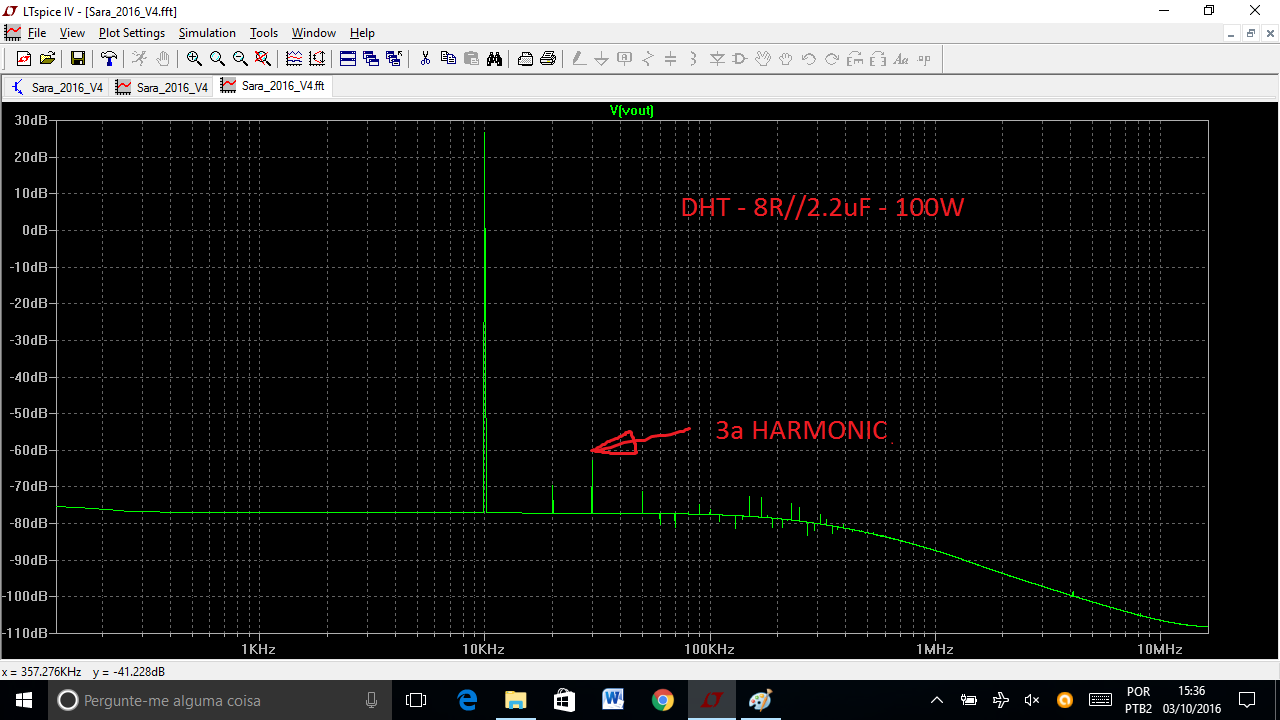Click the New Schematic toolbar icon
The width and height of the screenshot is (1280, 720).
(24, 59)
